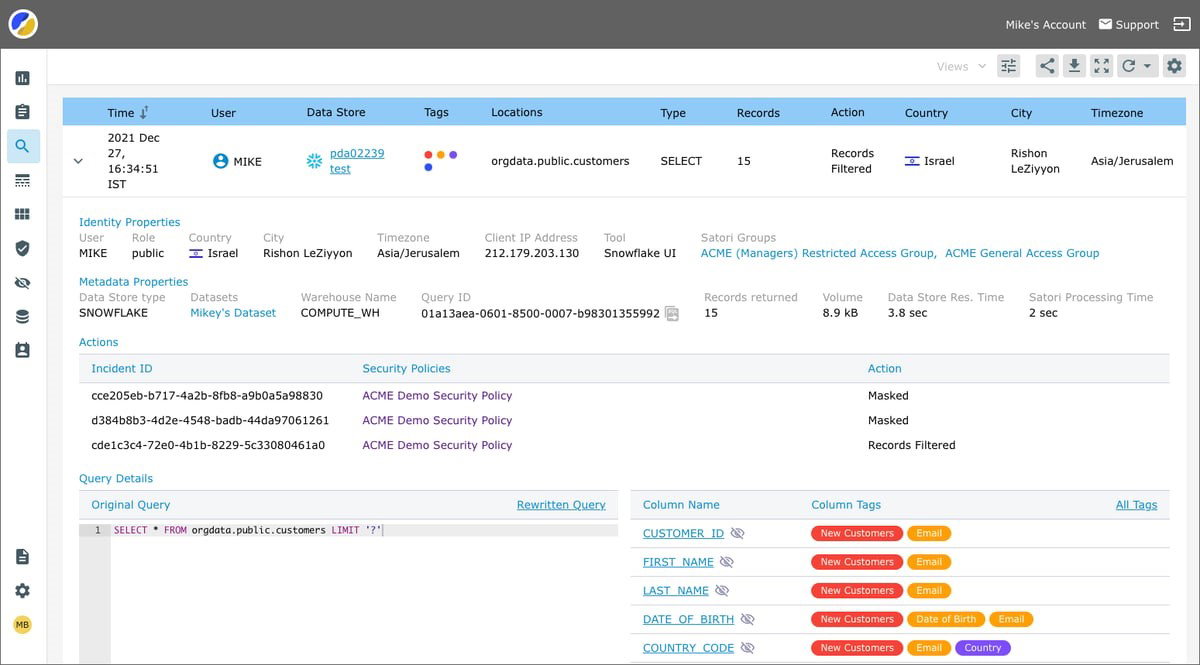Open Support link in header
The width and height of the screenshot is (1200, 665).
tap(1128, 24)
